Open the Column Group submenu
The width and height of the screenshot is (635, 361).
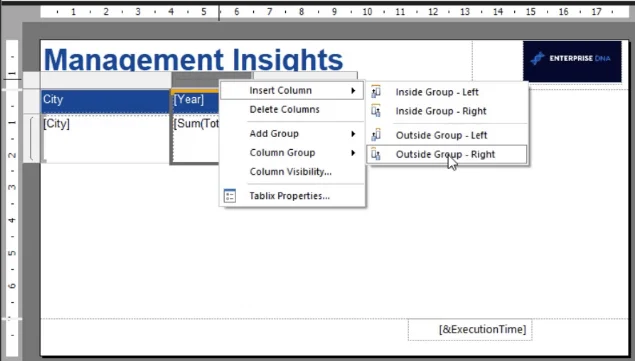(292, 153)
